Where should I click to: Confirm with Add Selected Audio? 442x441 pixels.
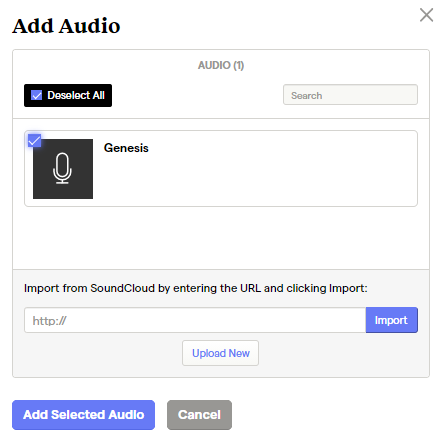pos(83,415)
